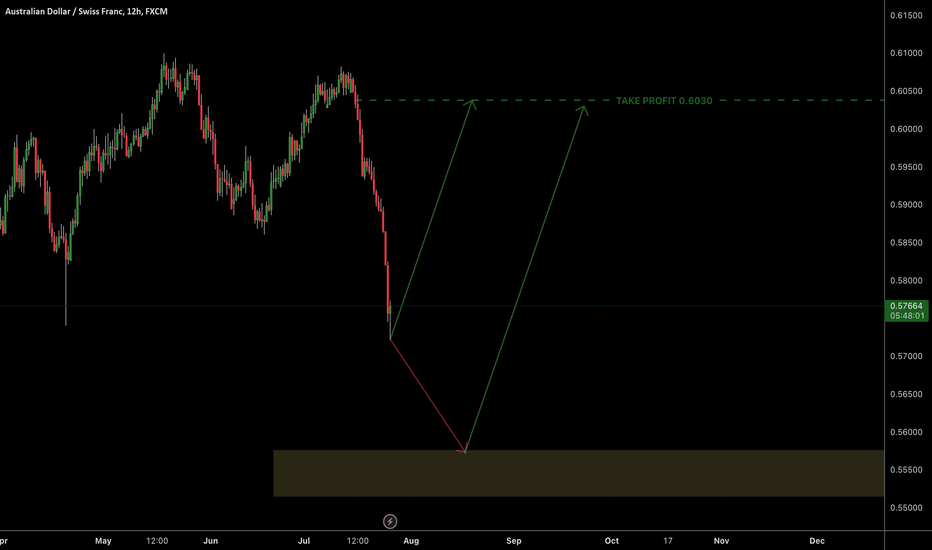The height and width of the screenshot is (550, 932).
Task: Click the 0.60000 price axis label
Action: point(906,129)
